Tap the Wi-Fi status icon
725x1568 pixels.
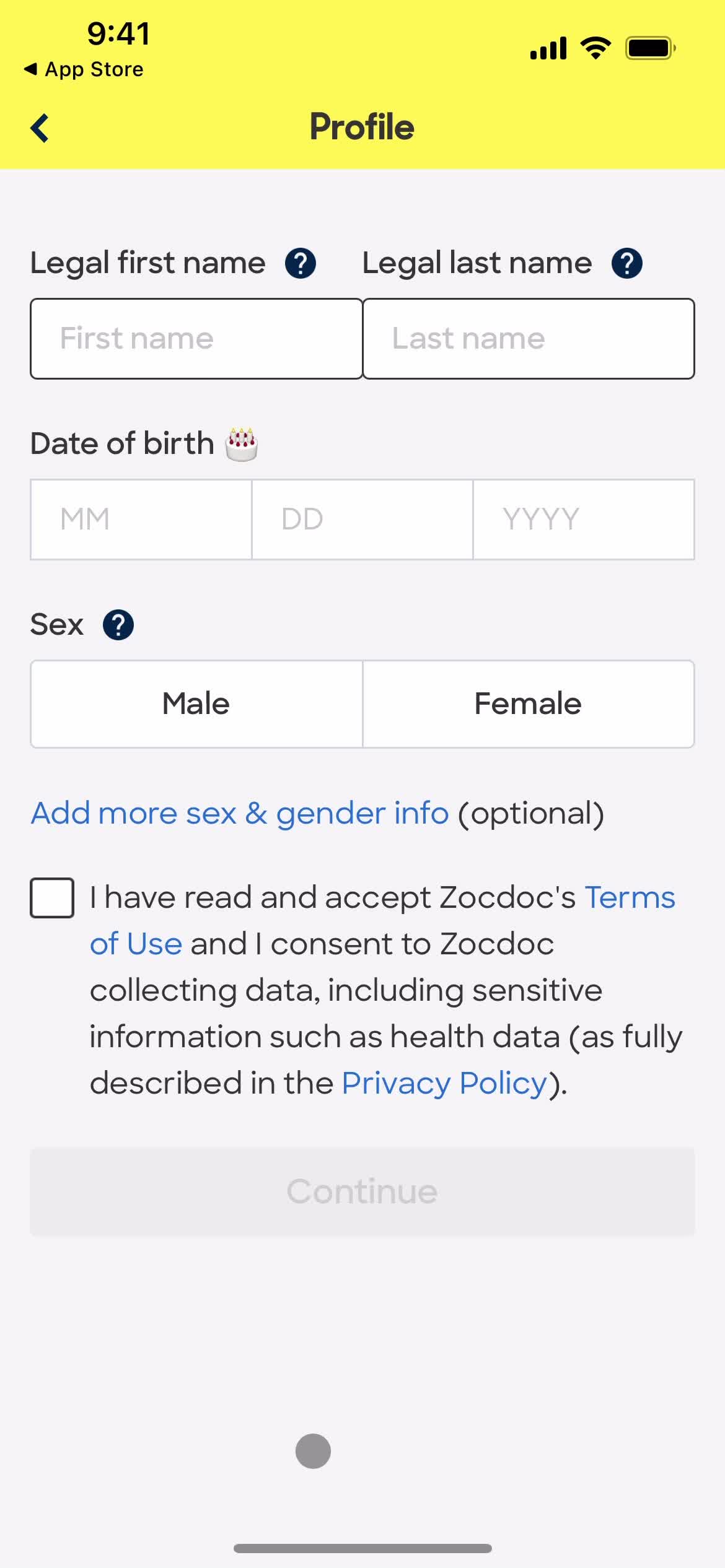coord(595,48)
